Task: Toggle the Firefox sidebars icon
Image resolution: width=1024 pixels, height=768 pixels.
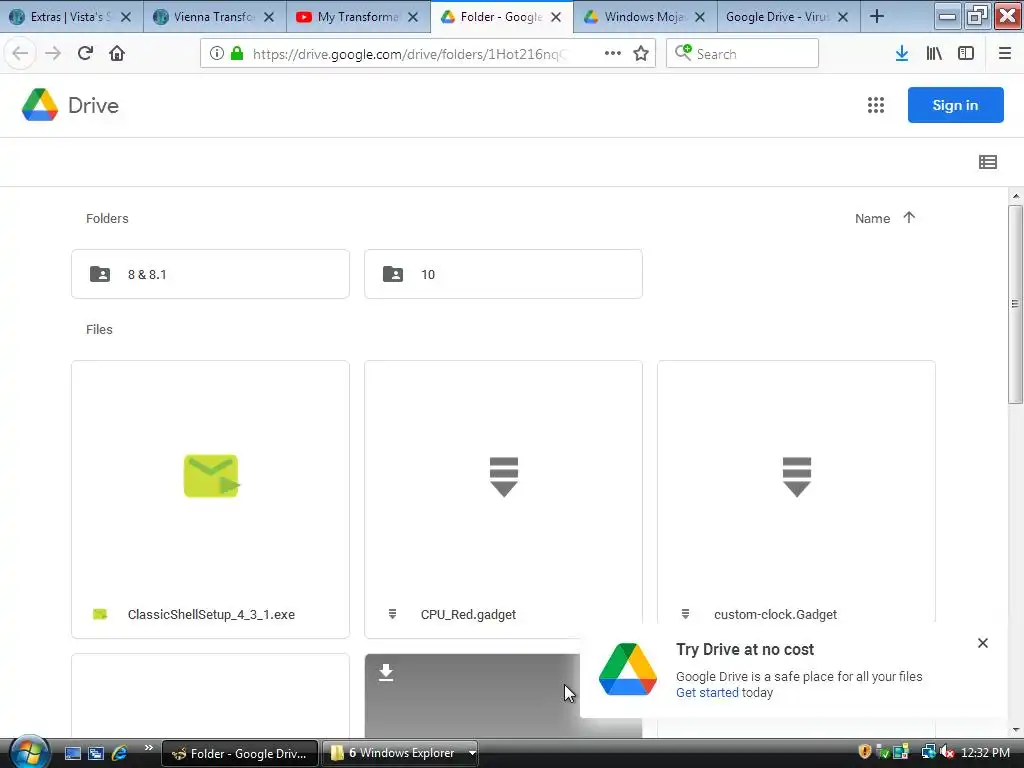Action: (966, 54)
